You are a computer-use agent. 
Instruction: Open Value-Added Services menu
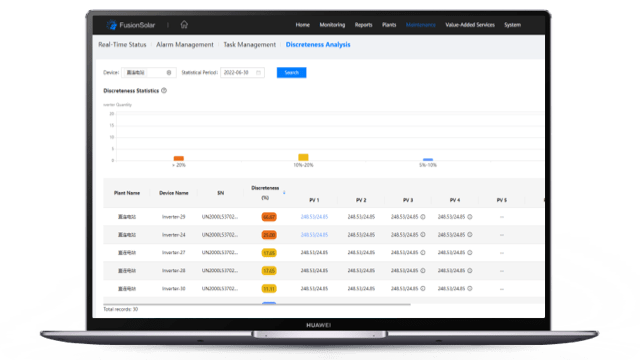470,25
